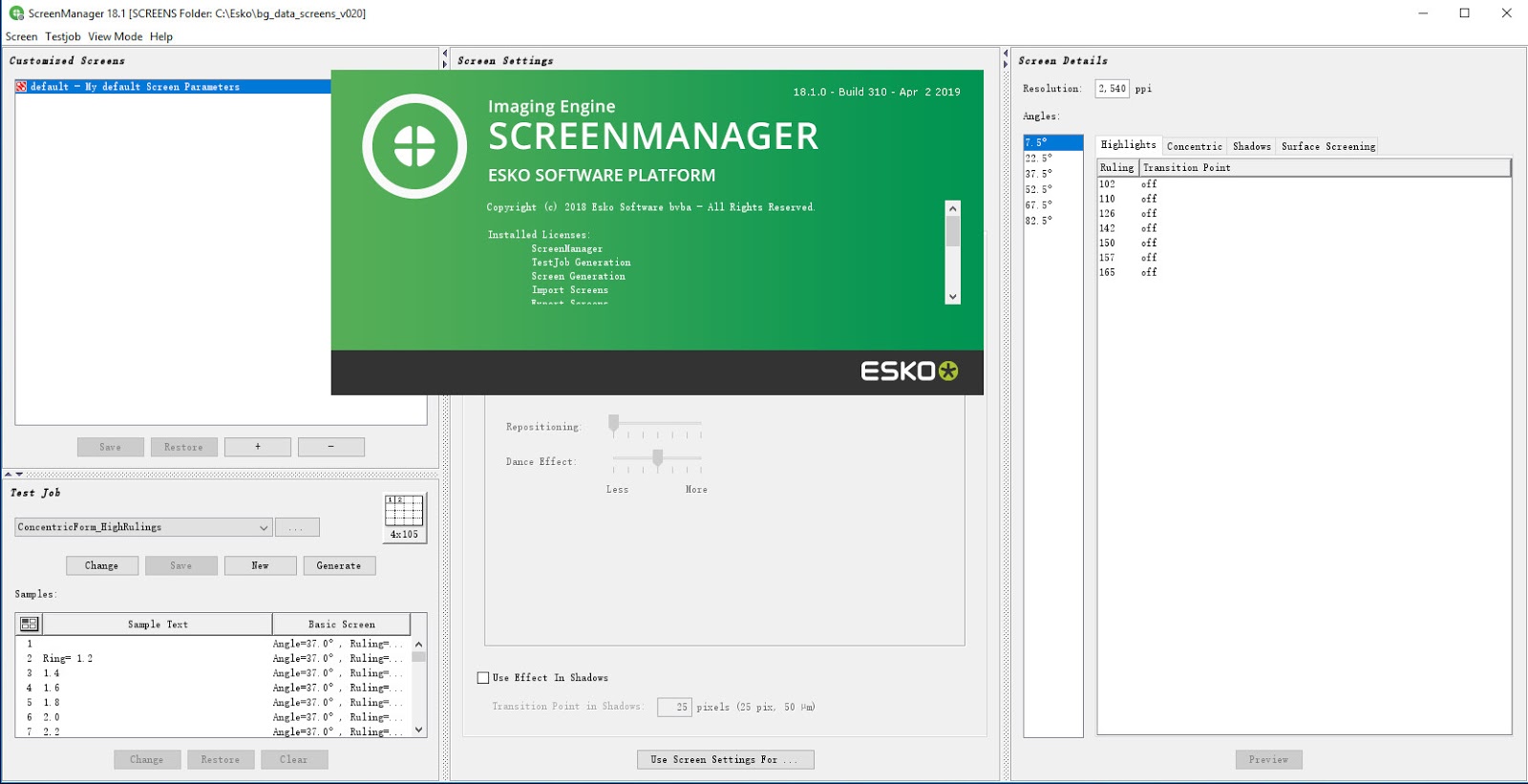Click the red screen icon beside 'default' entry
Screen dimensions: 1528x784
coord(21,87)
